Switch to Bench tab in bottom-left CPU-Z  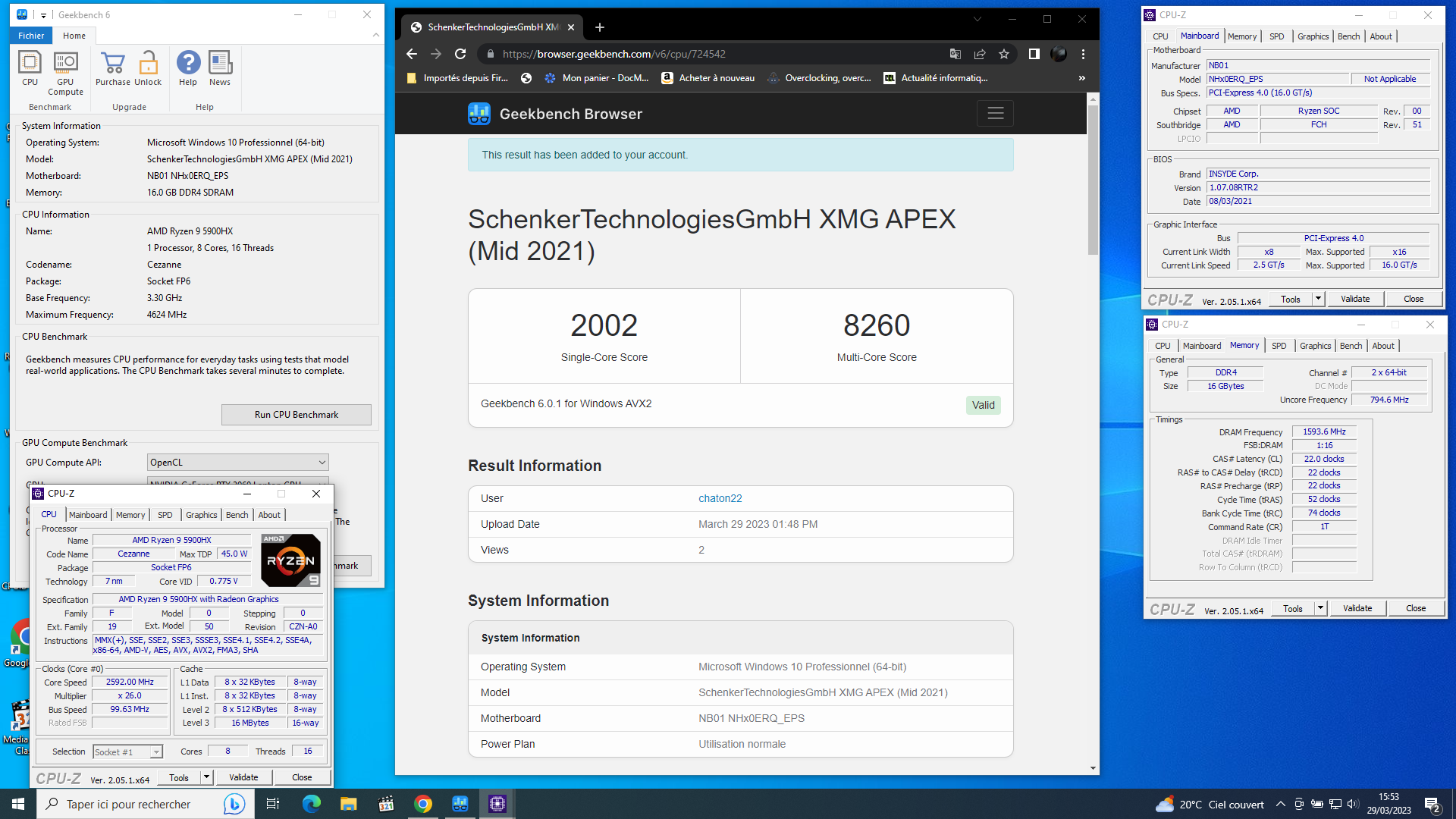(x=237, y=515)
